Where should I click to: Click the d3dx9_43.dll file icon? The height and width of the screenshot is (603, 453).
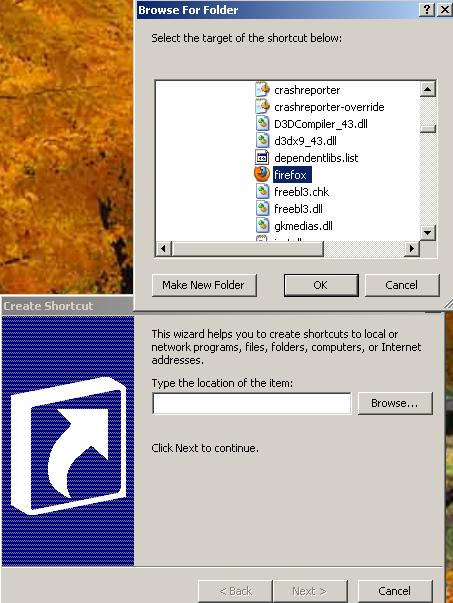pos(262,140)
